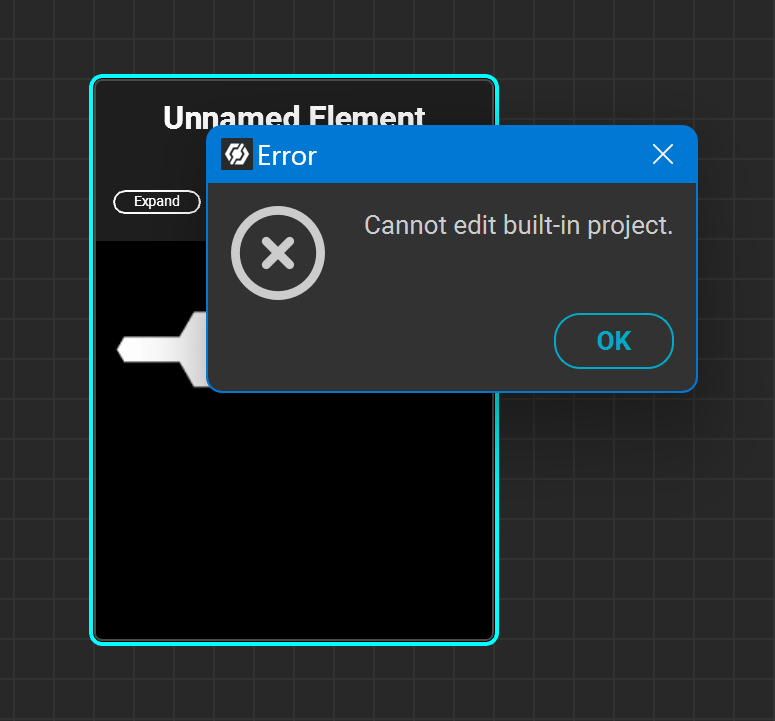Click the app logo in the Error title bar
Viewport: 775px width, 721px height.
[237, 154]
